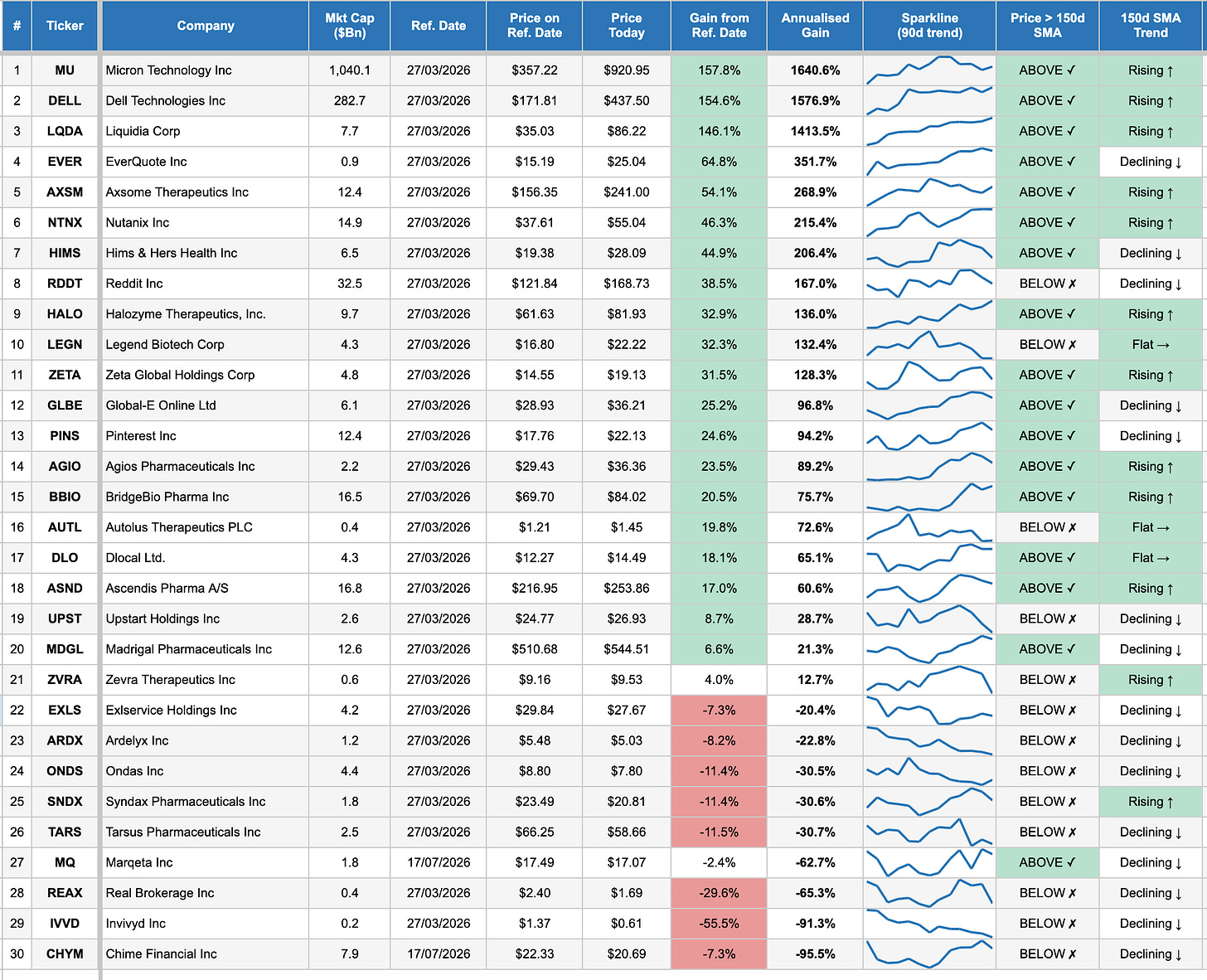The height and width of the screenshot is (980, 1207).
Task: Click the 150d SMA Trend header
Action: [1151, 26]
